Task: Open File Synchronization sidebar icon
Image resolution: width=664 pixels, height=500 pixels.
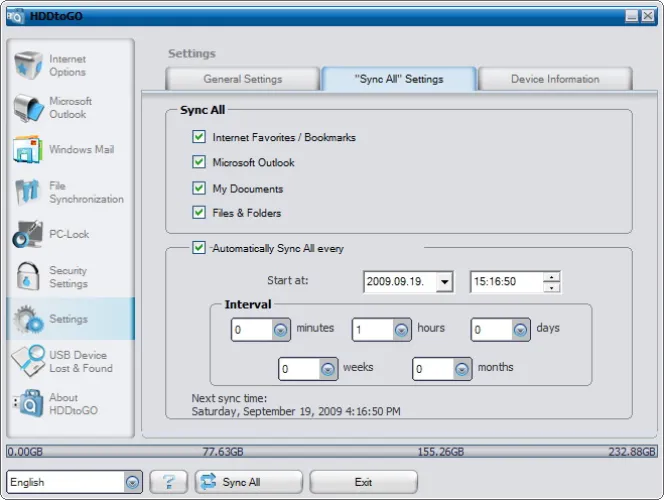Action: [28, 192]
